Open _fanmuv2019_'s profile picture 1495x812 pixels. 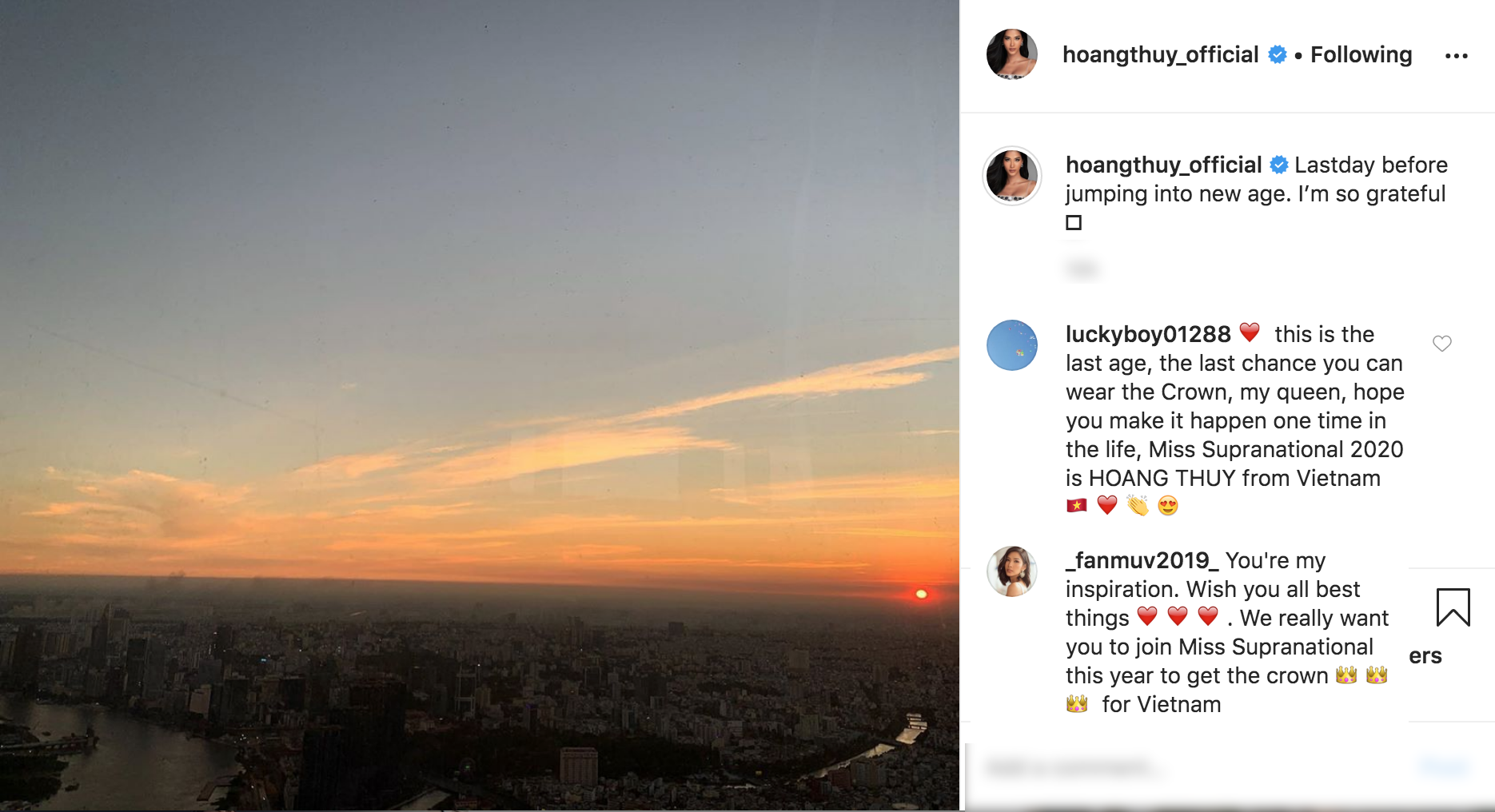click(1011, 571)
